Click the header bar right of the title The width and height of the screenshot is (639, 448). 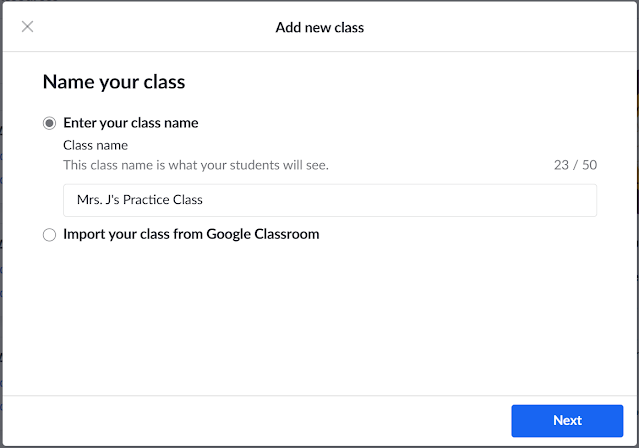click(x=500, y=27)
